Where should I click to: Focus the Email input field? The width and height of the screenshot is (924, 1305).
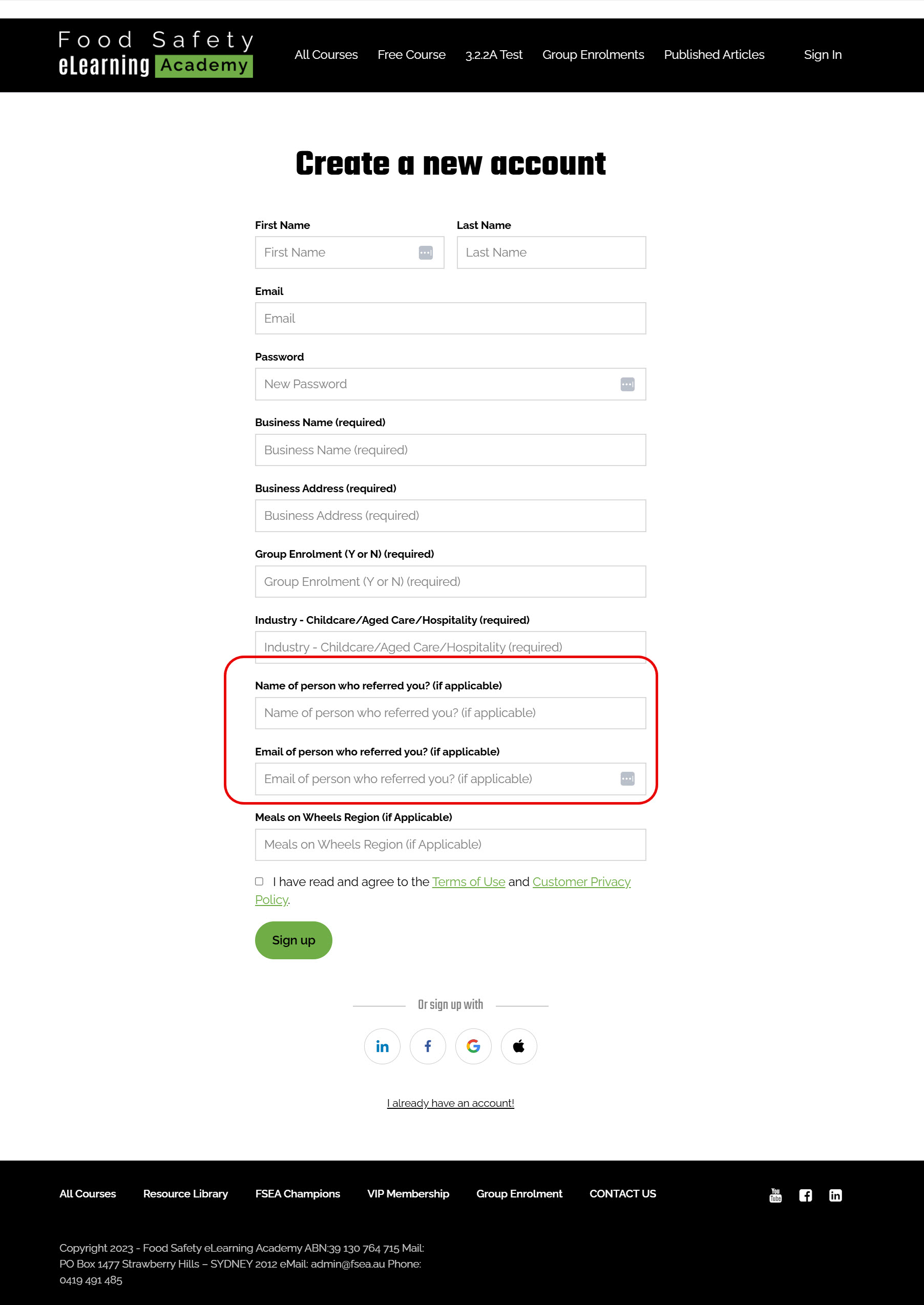point(451,319)
